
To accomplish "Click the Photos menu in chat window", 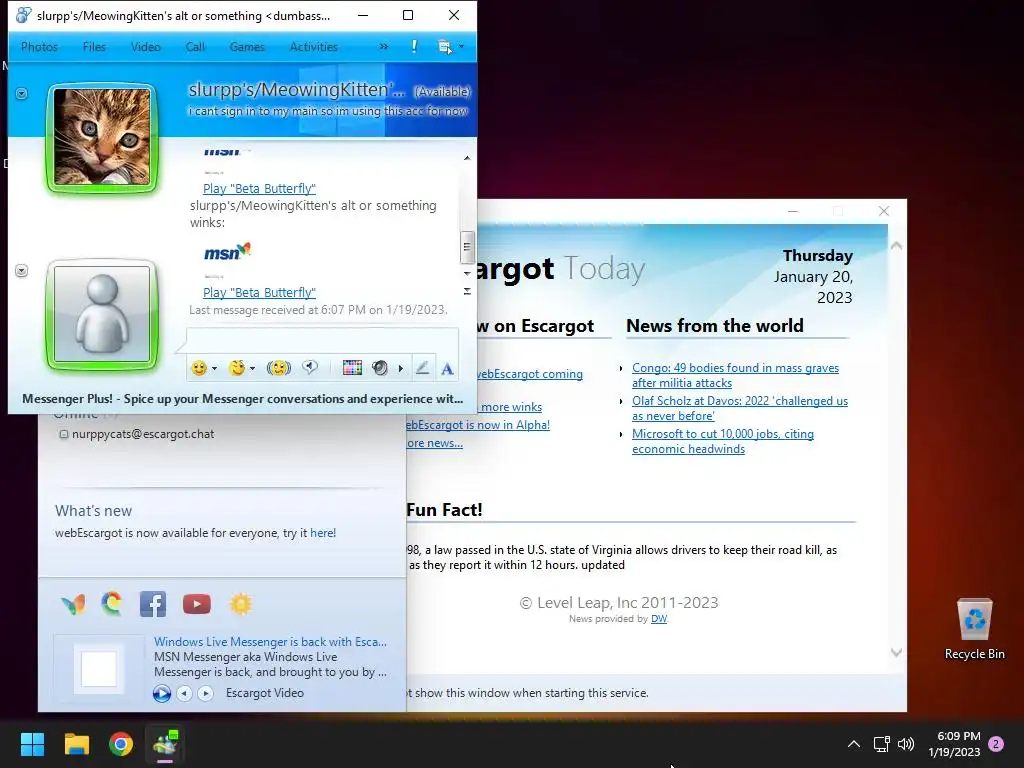I will click(39, 47).
